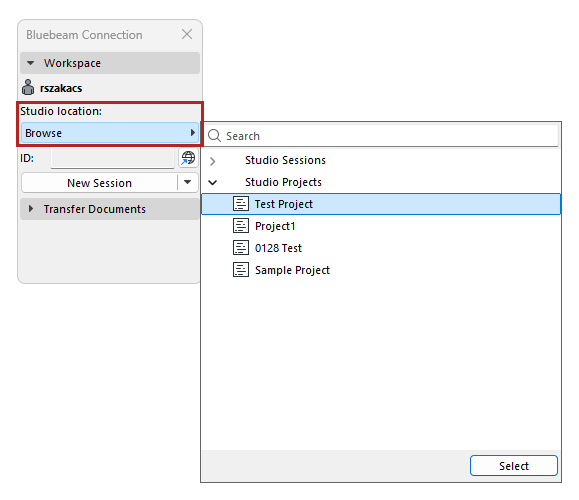This screenshot has height=500, width=579.
Task: Open the Browse studio location dropdown
Action: pyautogui.click(x=110, y=133)
